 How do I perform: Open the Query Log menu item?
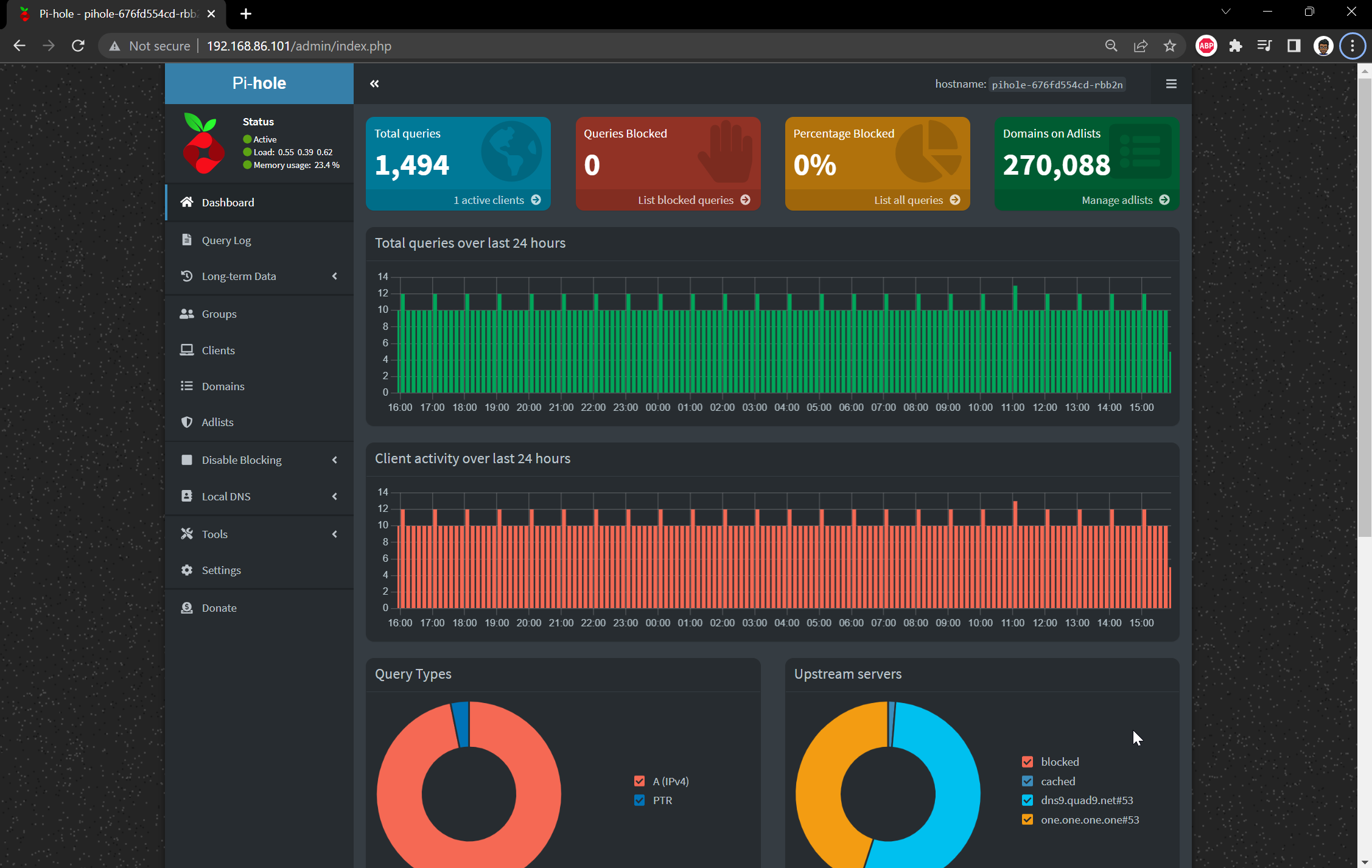(259, 240)
